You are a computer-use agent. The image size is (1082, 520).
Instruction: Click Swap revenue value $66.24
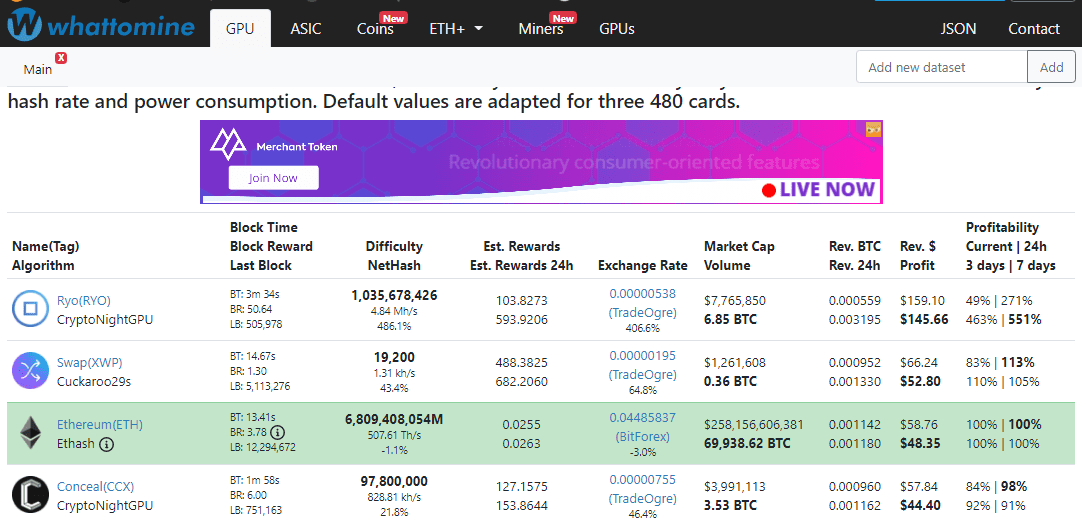(x=920, y=363)
